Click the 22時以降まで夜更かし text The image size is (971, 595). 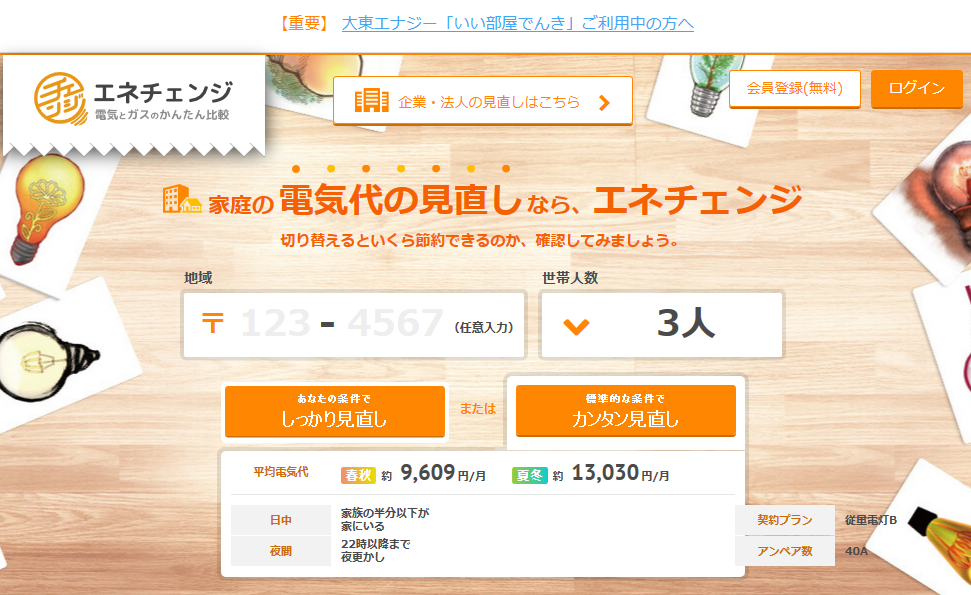[375, 550]
